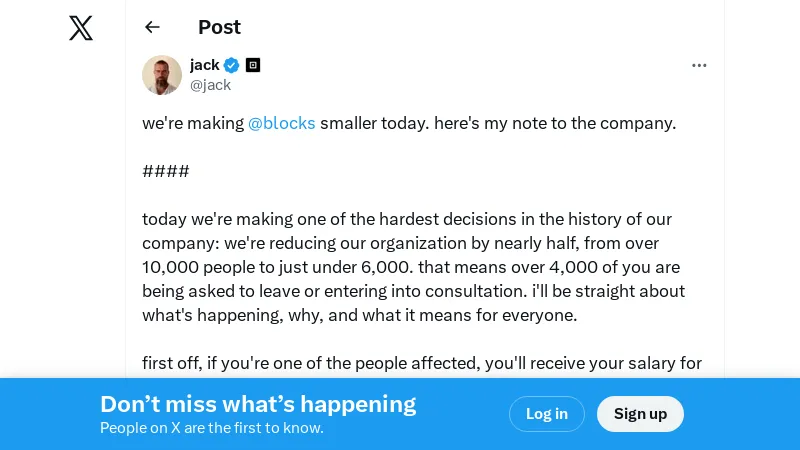Click the "####" line in the post
This screenshot has width=800, height=450.
166,171
